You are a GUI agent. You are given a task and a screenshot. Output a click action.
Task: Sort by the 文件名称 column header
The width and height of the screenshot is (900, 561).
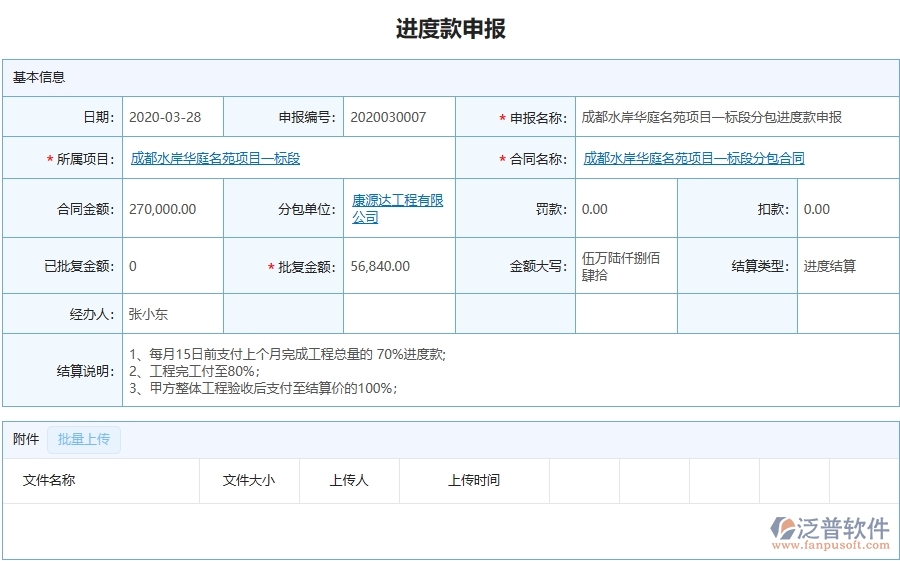tap(49, 480)
